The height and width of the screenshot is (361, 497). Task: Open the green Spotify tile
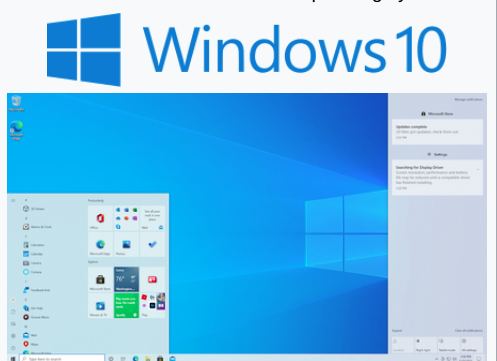126,305
